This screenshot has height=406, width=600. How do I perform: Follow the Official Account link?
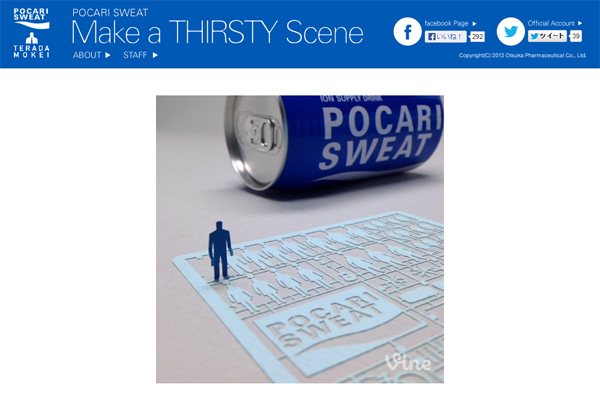click(x=551, y=23)
